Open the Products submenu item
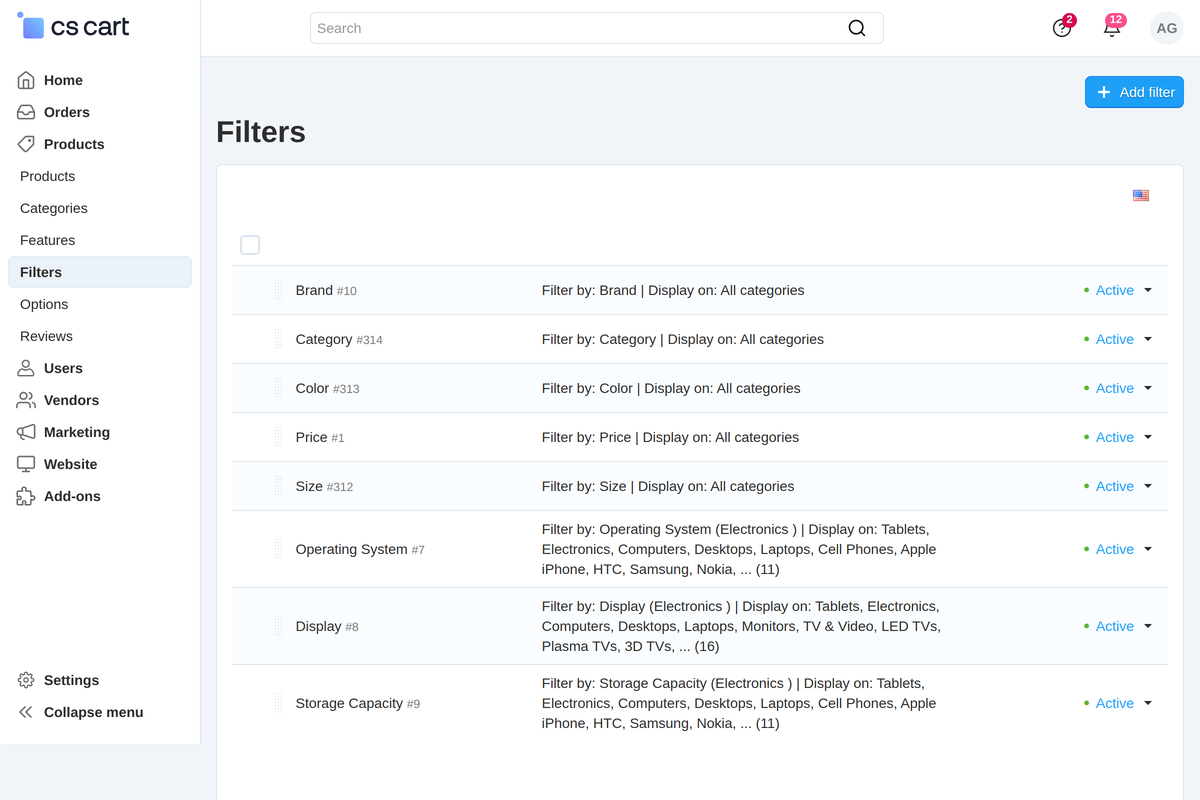The width and height of the screenshot is (1200, 800). (99, 176)
